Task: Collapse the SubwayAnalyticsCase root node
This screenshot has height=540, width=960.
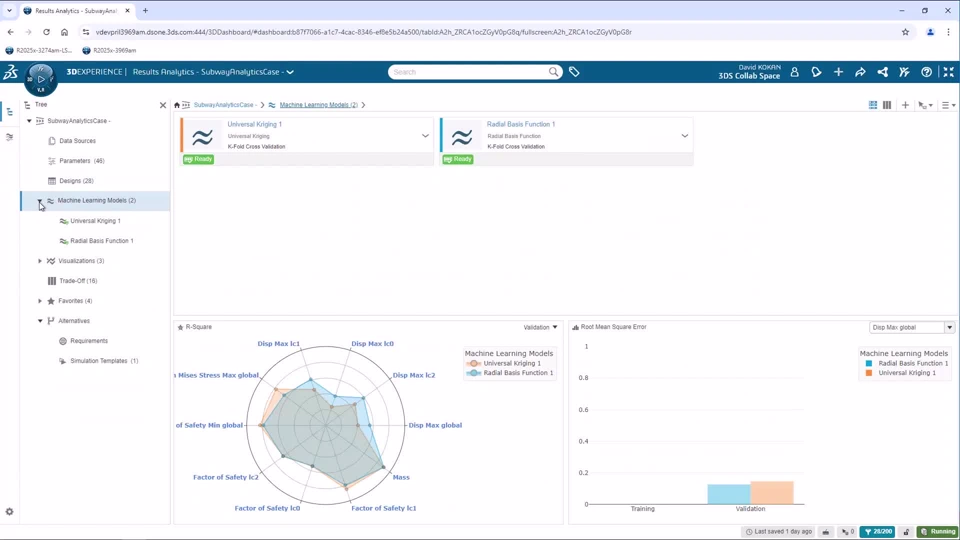Action: [x=29, y=121]
